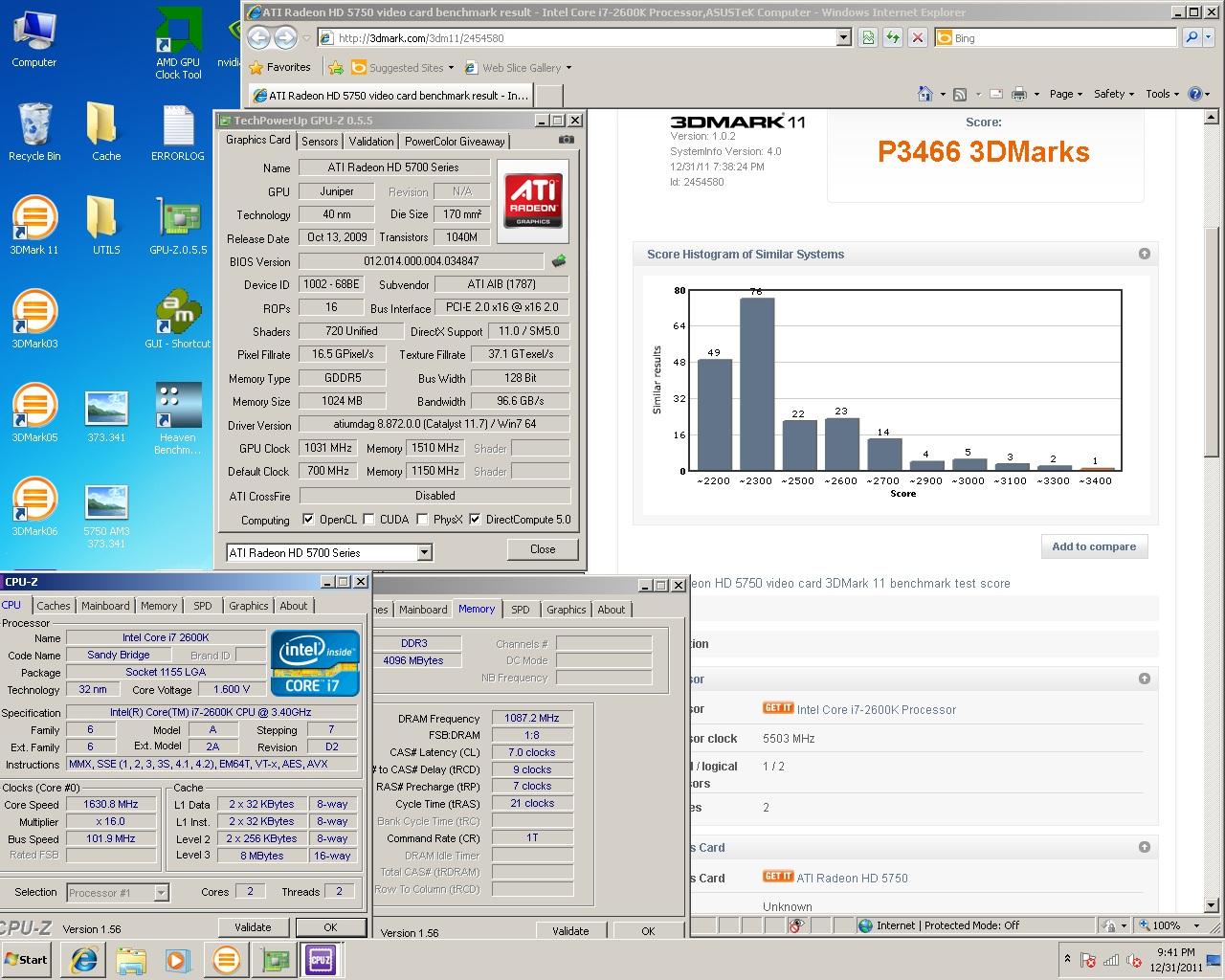
Task: Click the Home icon in IE command bar
Action: pyautogui.click(x=924, y=94)
